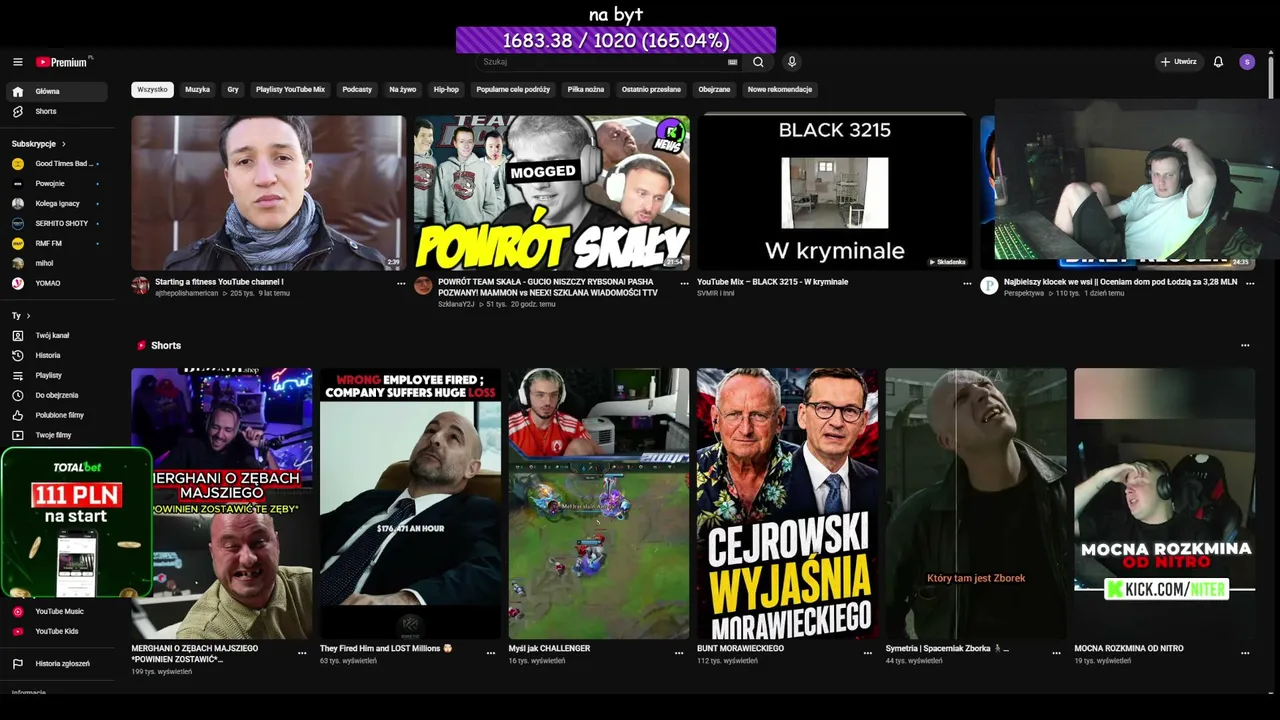Image resolution: width=1280 pixels, height=720 pixels.
Task: Select the Popularne cele podróży chip
Action: (x=513, y=89)
